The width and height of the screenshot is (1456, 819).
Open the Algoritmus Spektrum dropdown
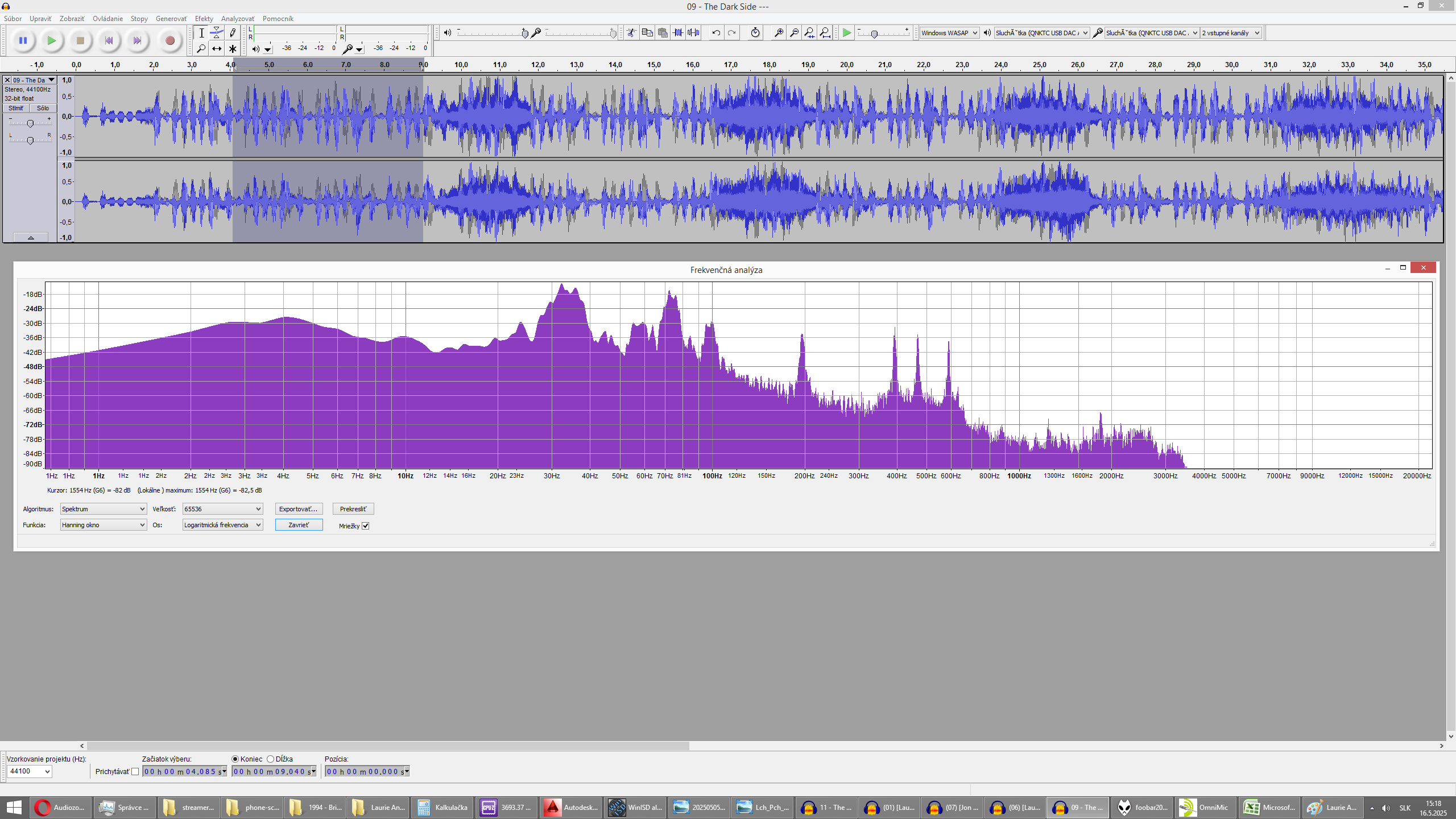point(103,509)
